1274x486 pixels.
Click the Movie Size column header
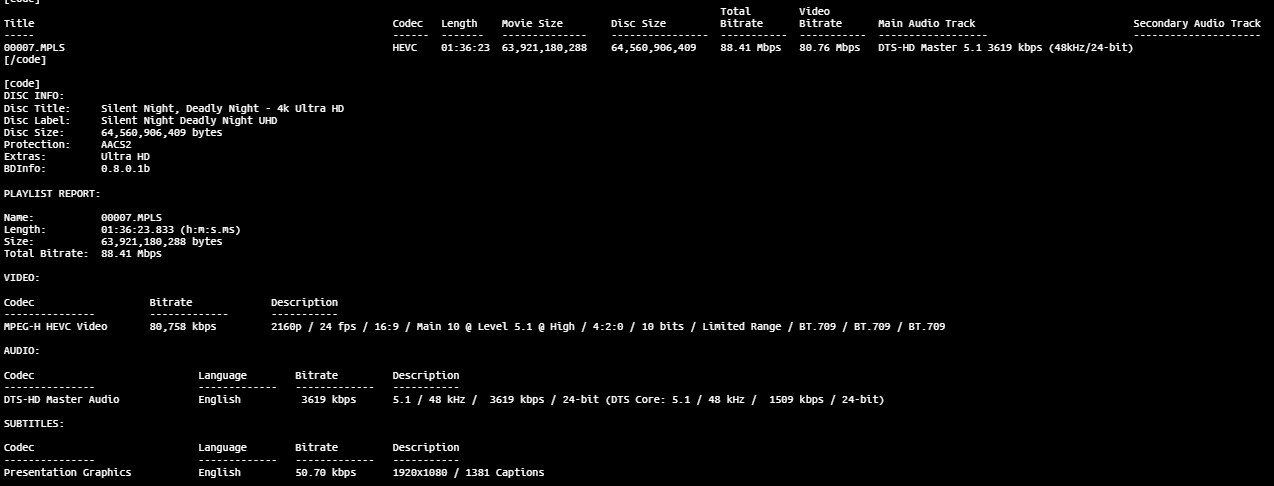click(x=532, y=23)
